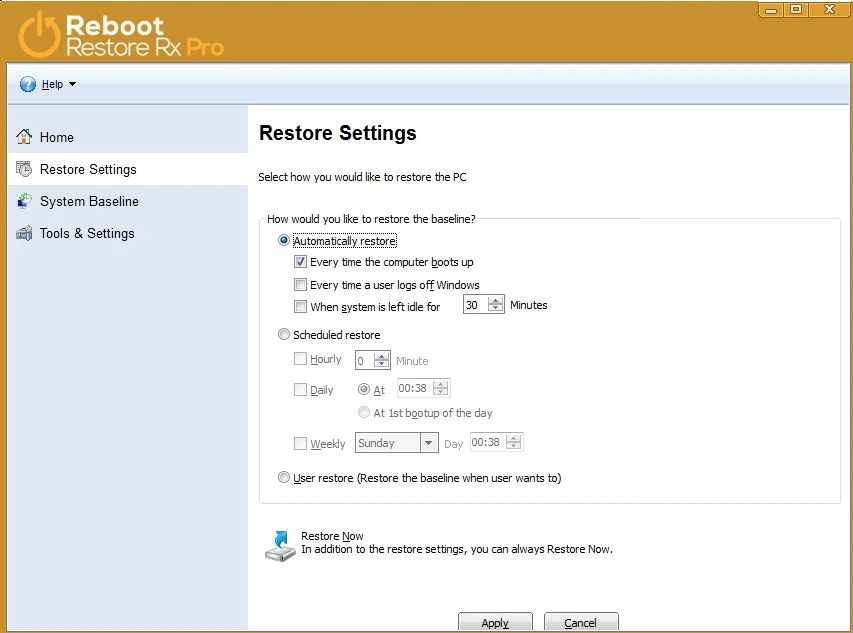The height and width of the screenshot is (633, 853).
Task: Click the System Baseline icon in sidebar
Action: [x=24, y=201]
